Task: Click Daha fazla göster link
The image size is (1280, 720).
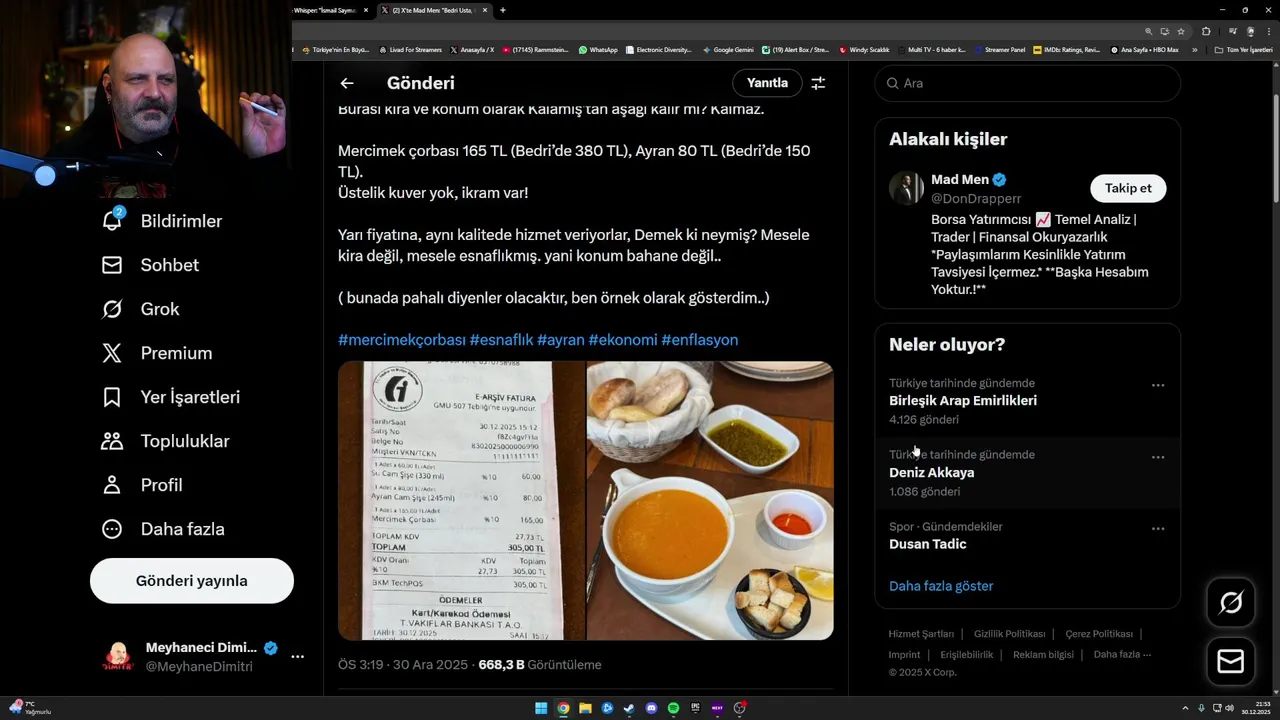Action: [941, 586]
